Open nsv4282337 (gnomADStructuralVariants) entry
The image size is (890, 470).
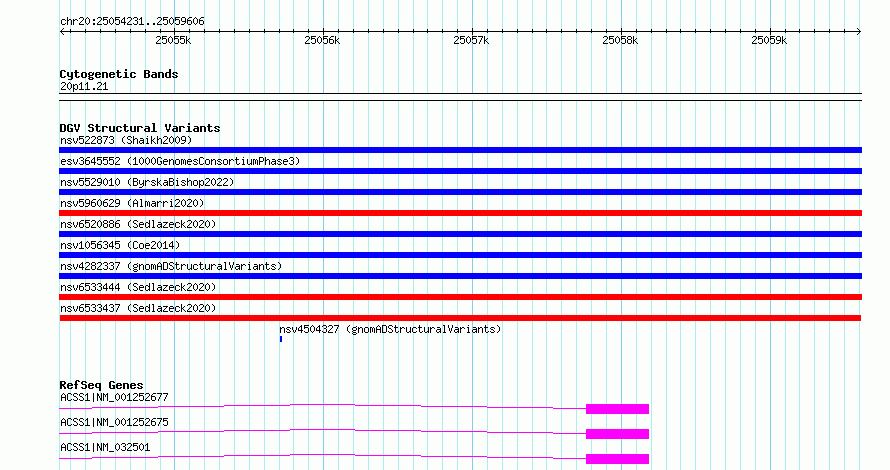click(x=171, y=266)
